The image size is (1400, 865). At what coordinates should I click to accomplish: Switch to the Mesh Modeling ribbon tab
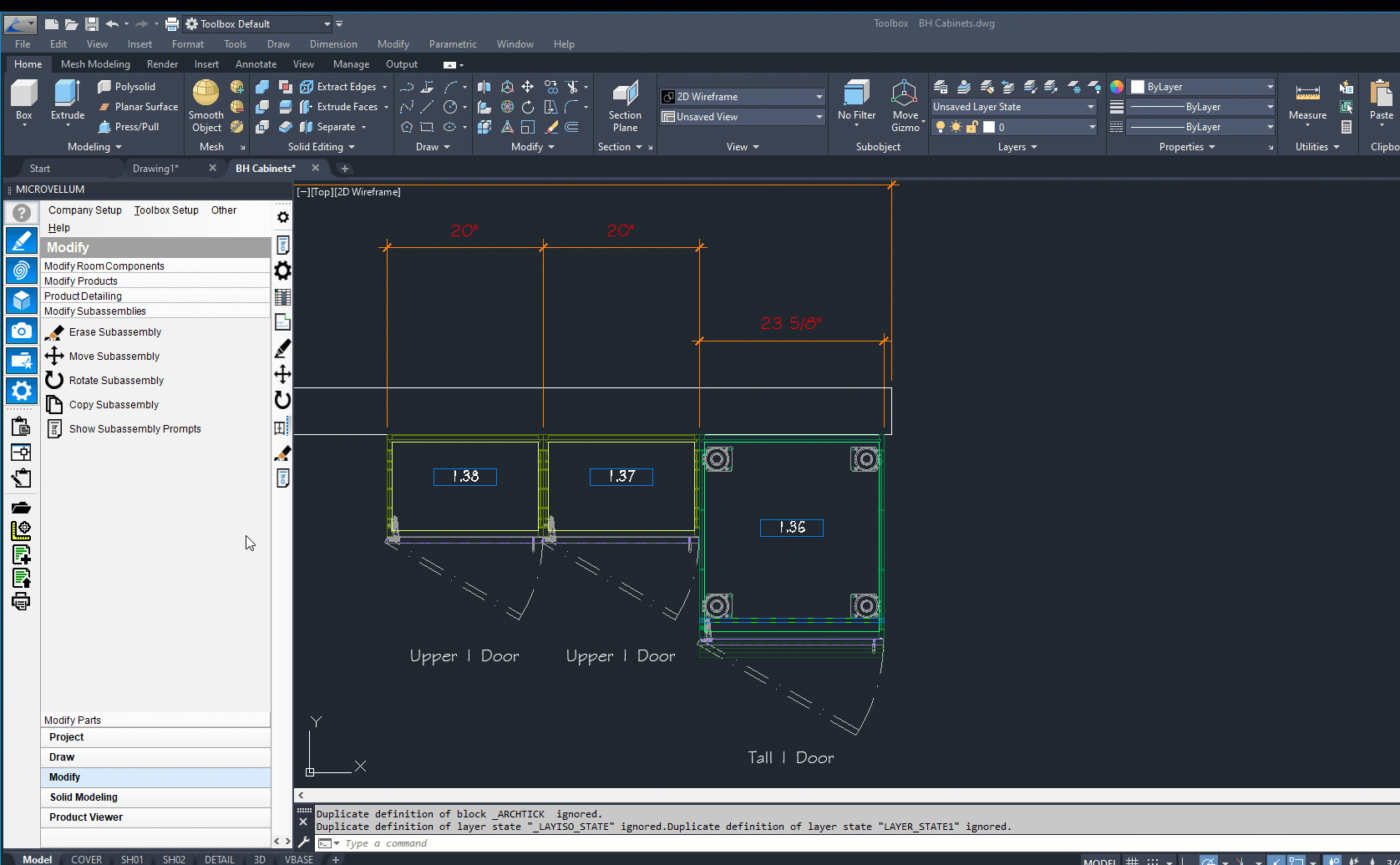(x=95, y=64)
